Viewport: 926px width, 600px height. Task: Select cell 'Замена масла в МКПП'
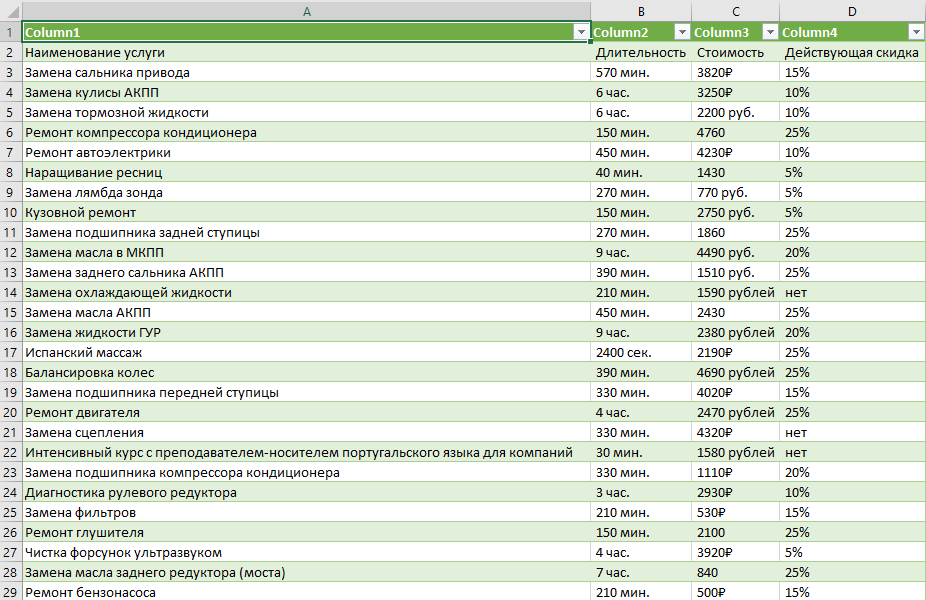(x=307, y=253)
